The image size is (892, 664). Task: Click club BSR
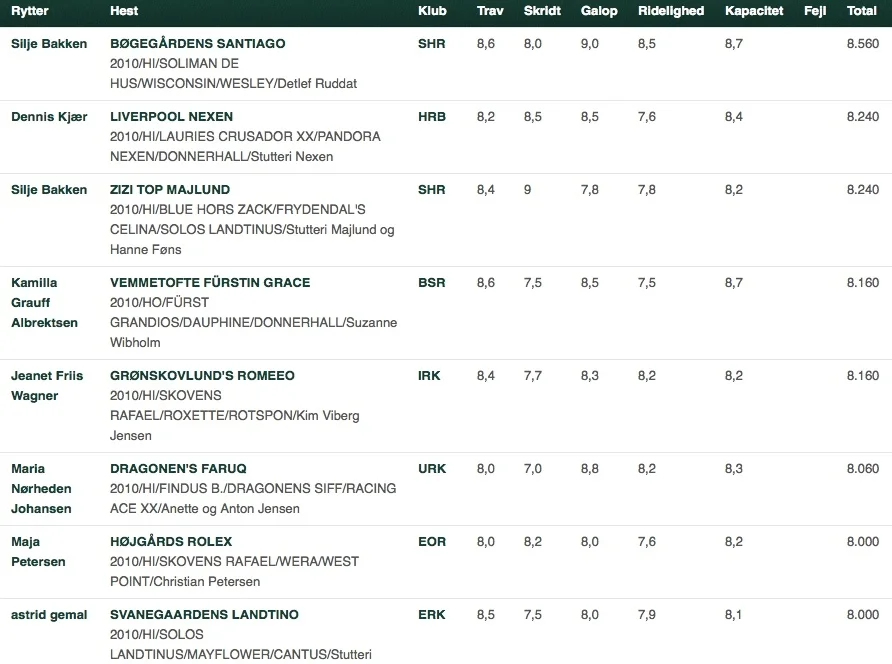[432, 283]
